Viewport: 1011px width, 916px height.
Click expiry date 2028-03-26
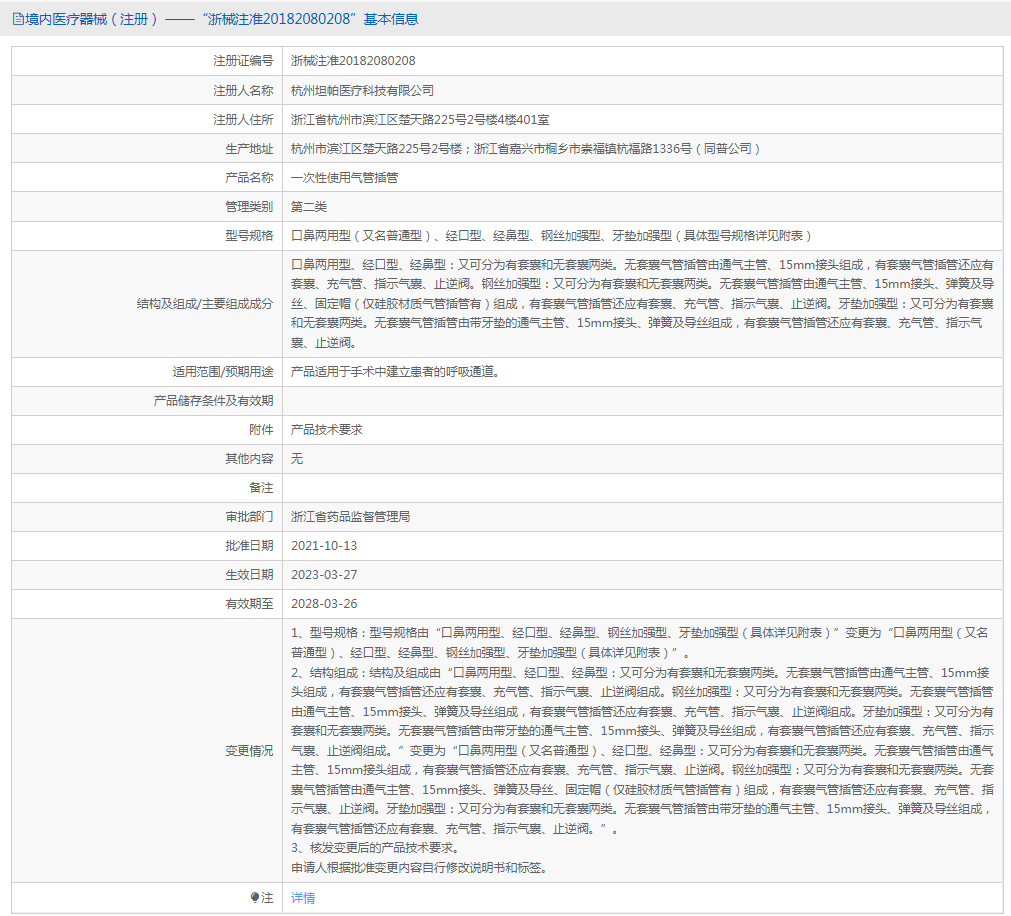(x=323, y=604)
